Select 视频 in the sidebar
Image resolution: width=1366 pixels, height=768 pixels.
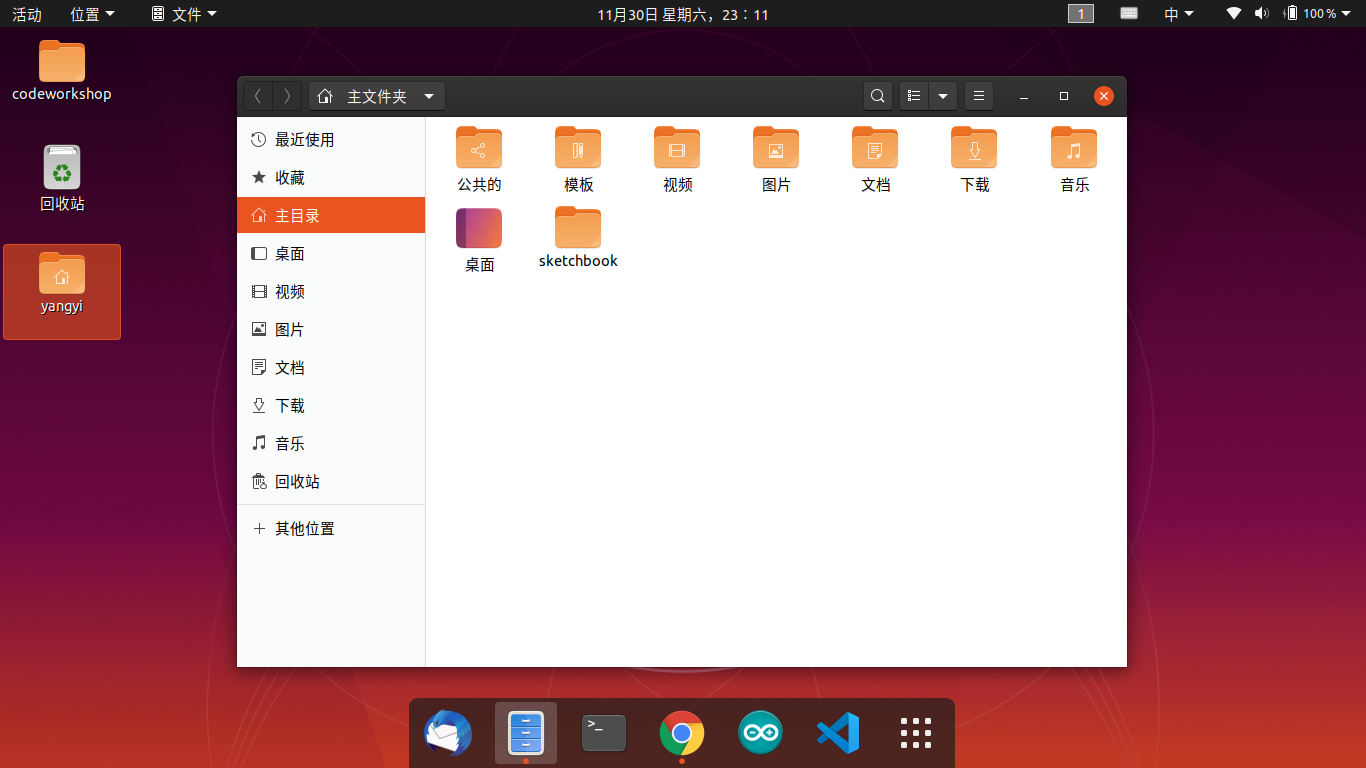[x=331, y=292]
